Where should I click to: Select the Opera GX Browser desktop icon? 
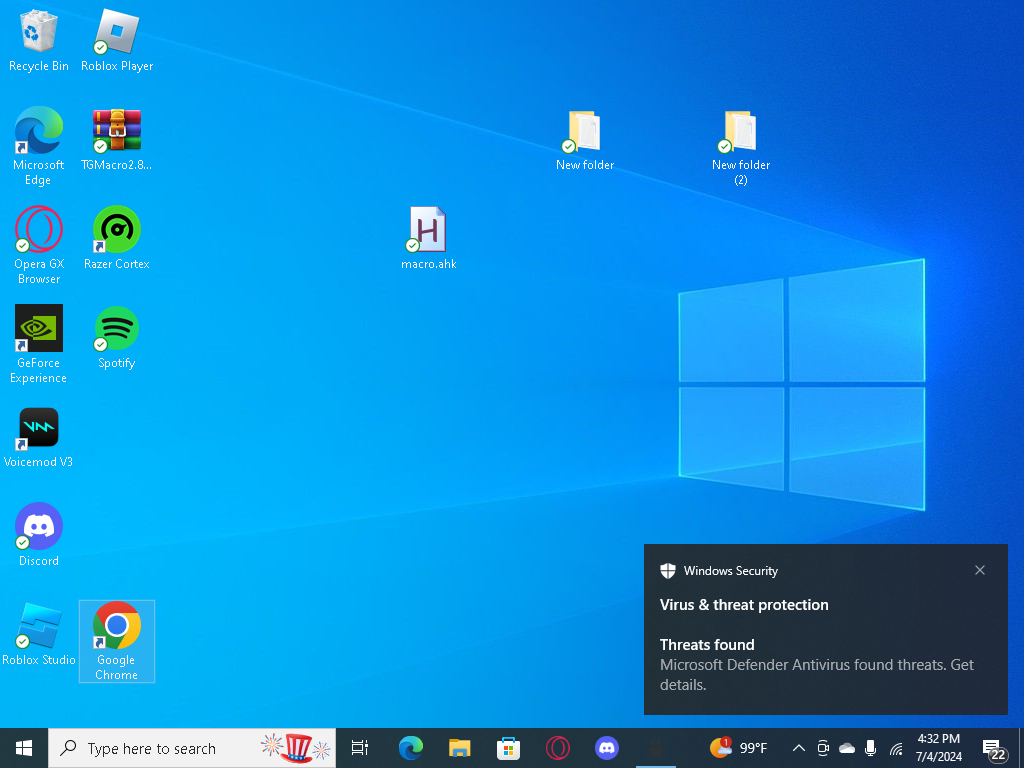point(39,246)
